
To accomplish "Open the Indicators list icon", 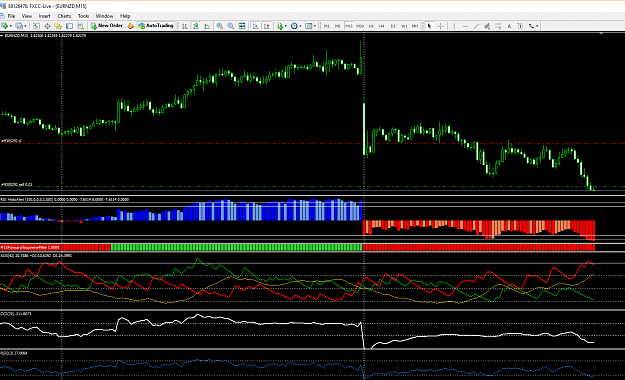I will coord(280,26).
